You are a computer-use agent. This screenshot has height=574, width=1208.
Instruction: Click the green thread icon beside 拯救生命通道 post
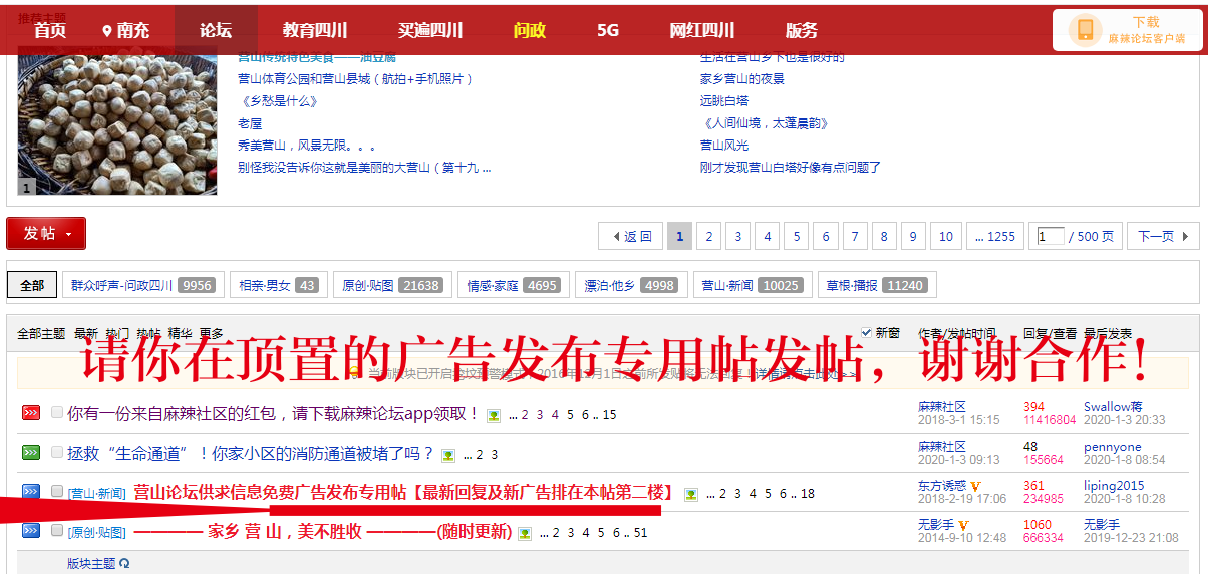click(x=31, y=452)
